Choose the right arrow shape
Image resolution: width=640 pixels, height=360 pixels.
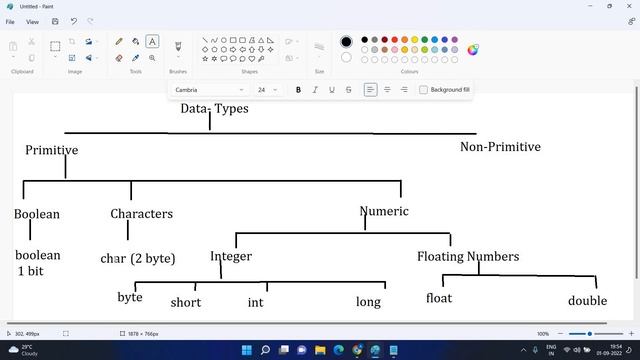pyautogui.click(x=233, y=49)
